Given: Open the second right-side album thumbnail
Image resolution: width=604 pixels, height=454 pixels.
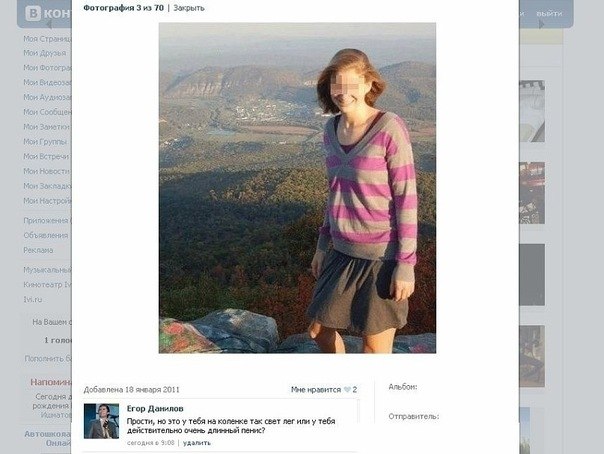Looking at the screenshot, I should click(x=532, y=193).
